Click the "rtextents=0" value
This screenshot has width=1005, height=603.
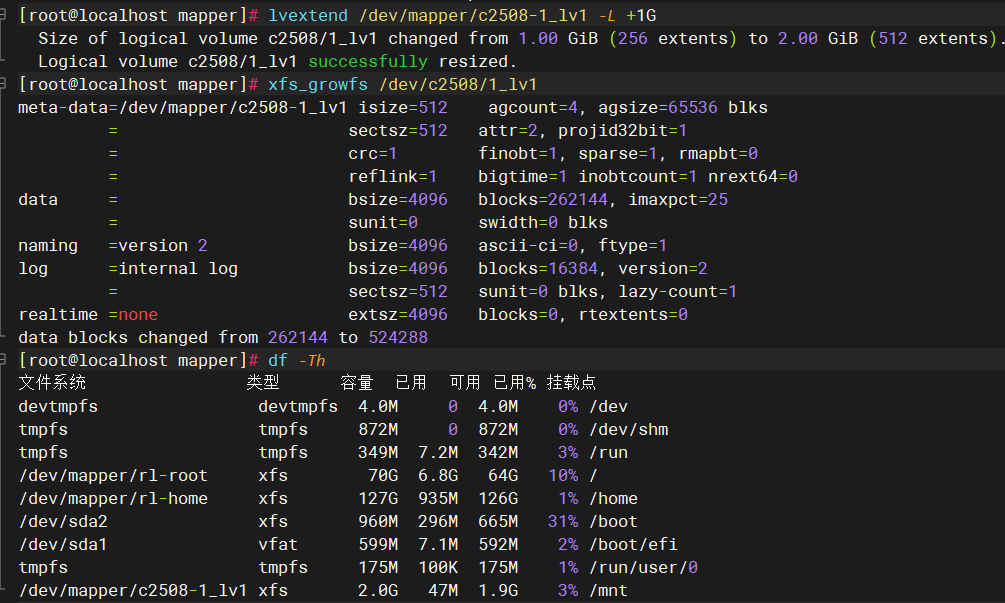633,315
